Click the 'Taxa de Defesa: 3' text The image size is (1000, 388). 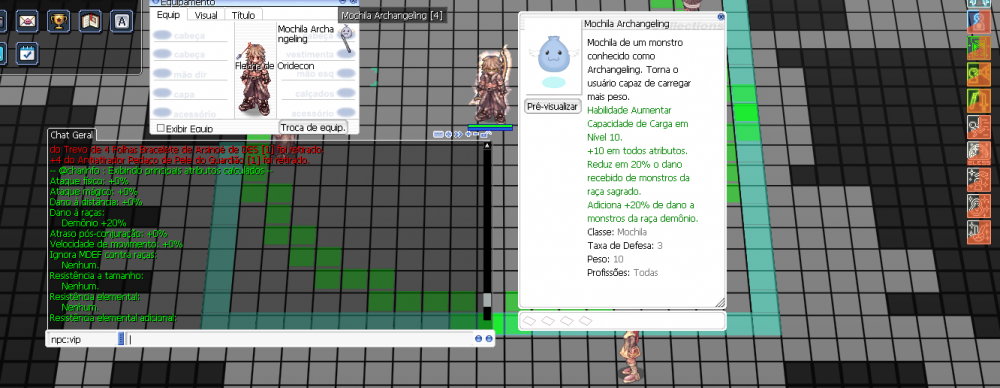tap(625, 245)
